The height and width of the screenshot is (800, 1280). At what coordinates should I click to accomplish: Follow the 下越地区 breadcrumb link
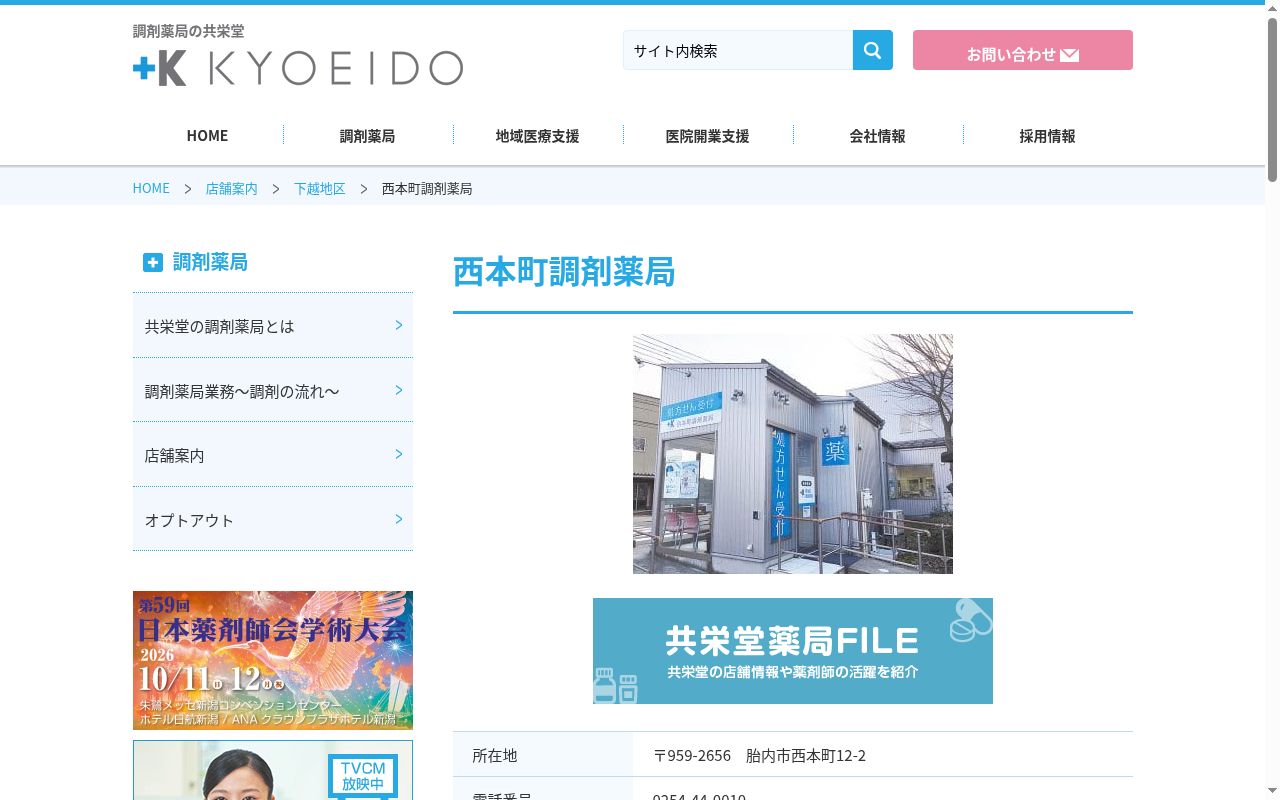[319, 188]
